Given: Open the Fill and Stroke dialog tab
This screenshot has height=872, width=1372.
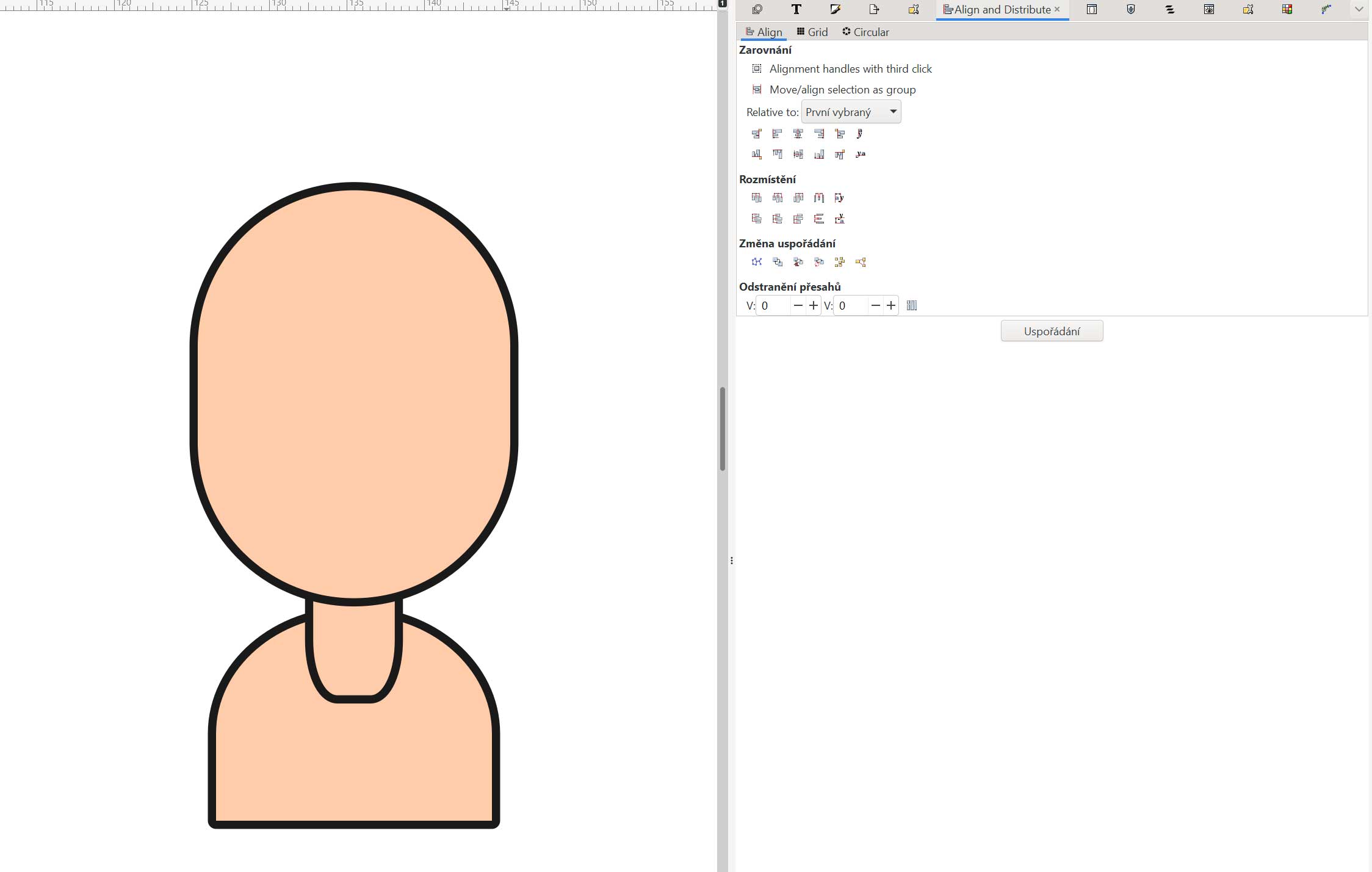Looking at the screenshot, I should 835,10.
